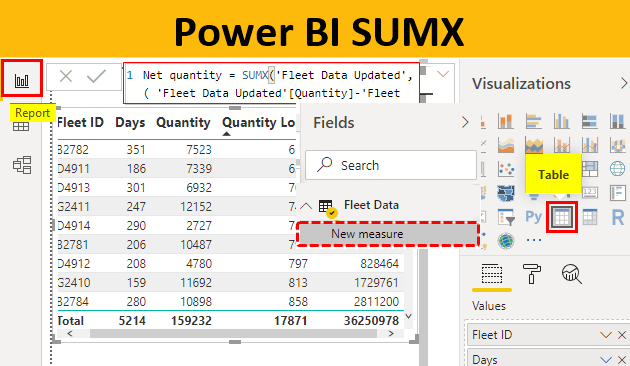Image resolution: width=630 pixels, height=366 pixels.
Task: Click the table's horizontal scroll left arrow
Action: coord(70,333)
